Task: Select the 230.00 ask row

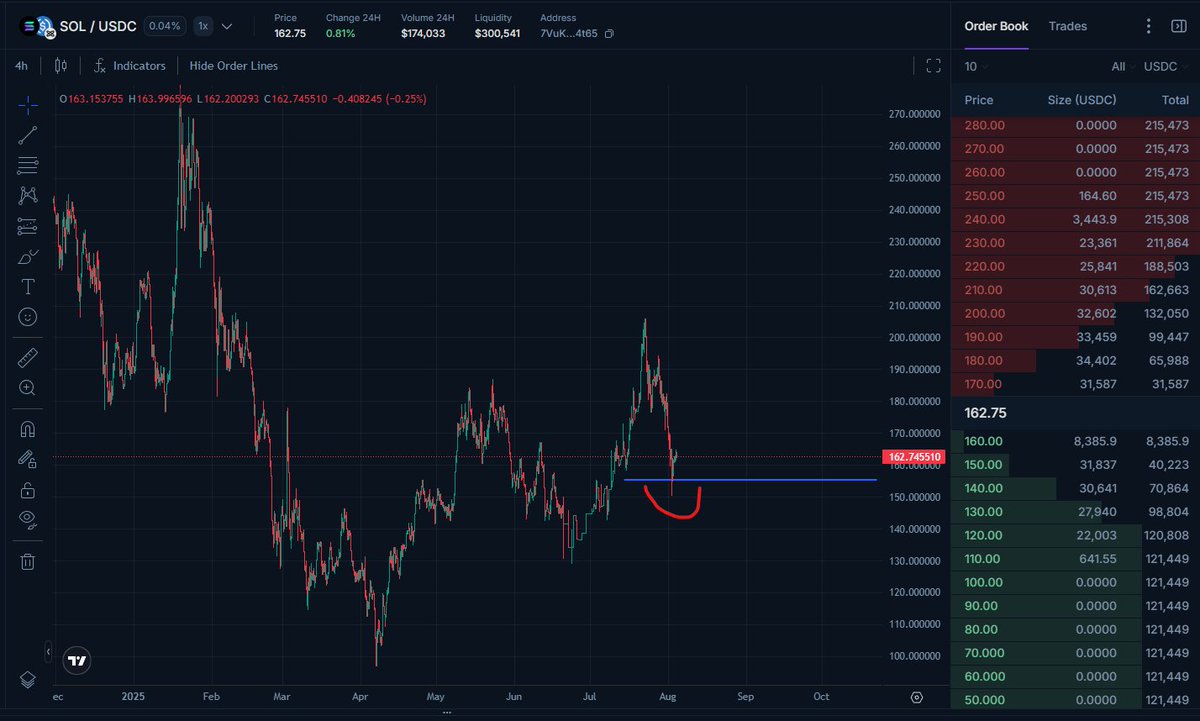Action: click(1076, 243)
